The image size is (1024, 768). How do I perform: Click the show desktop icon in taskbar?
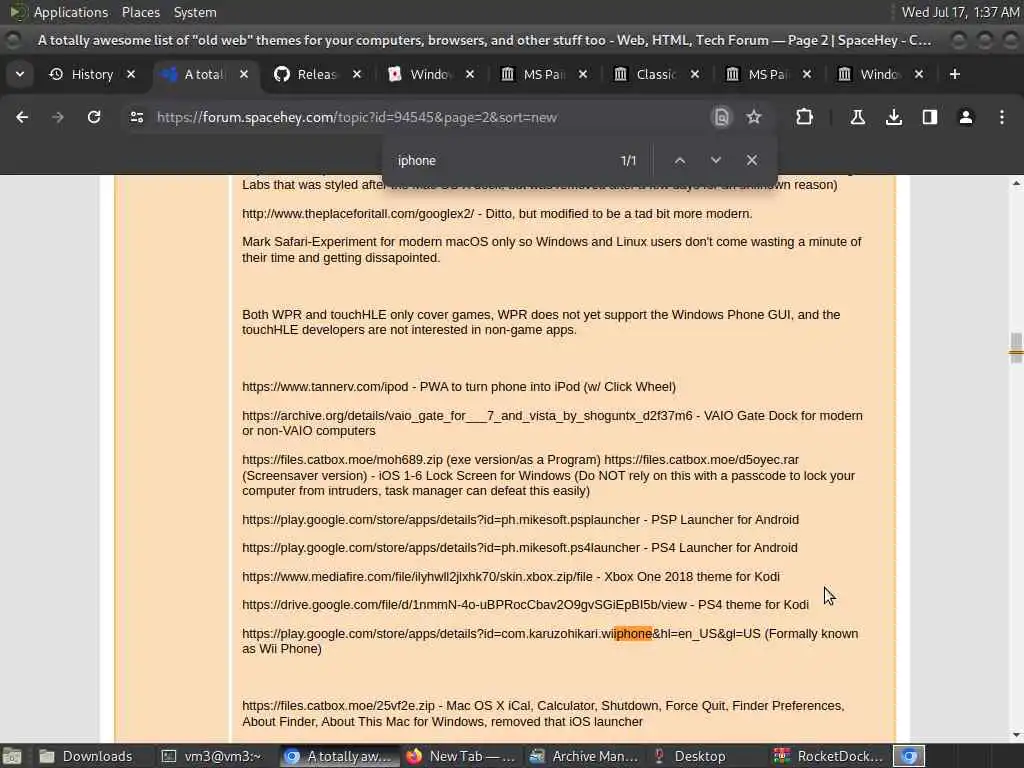[x=12, y=756]
